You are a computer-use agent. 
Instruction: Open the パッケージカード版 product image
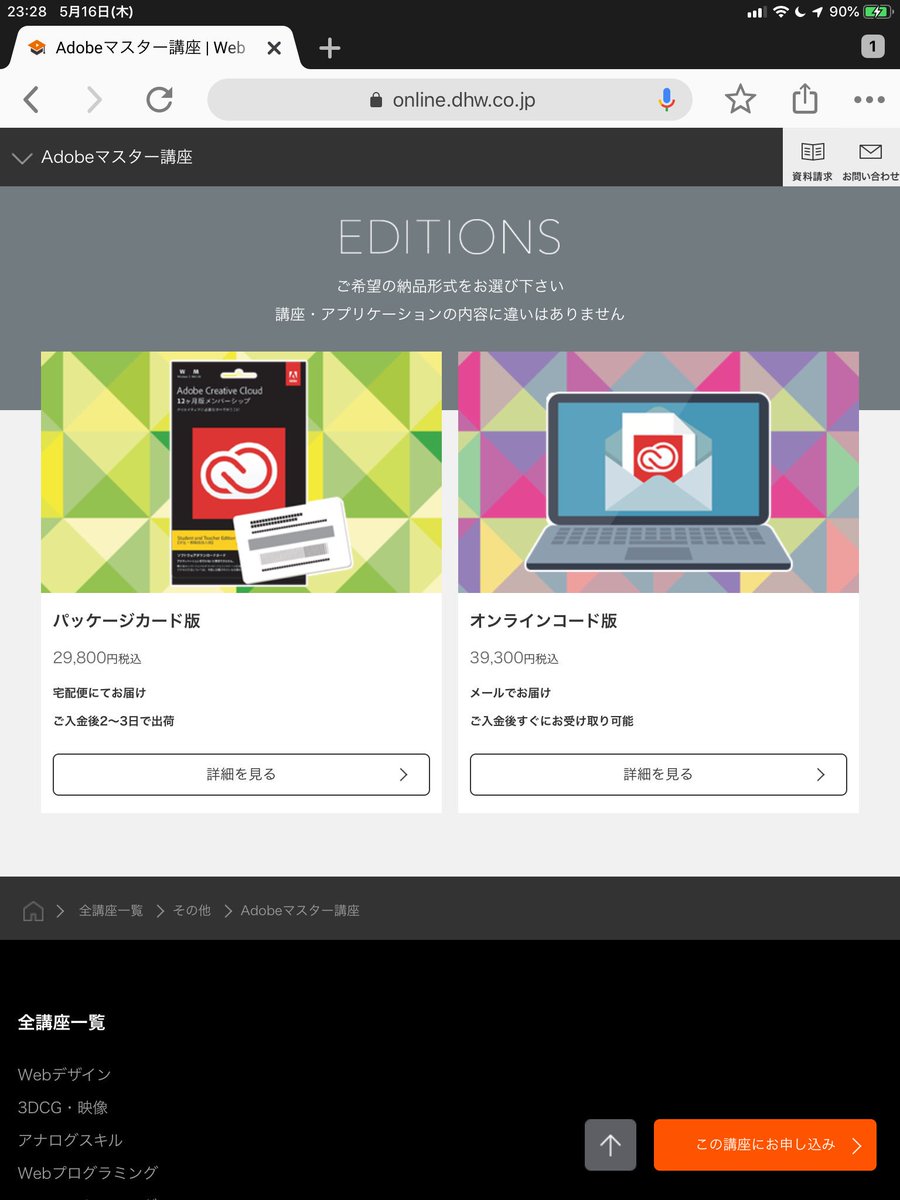click(x=241, y=472)
